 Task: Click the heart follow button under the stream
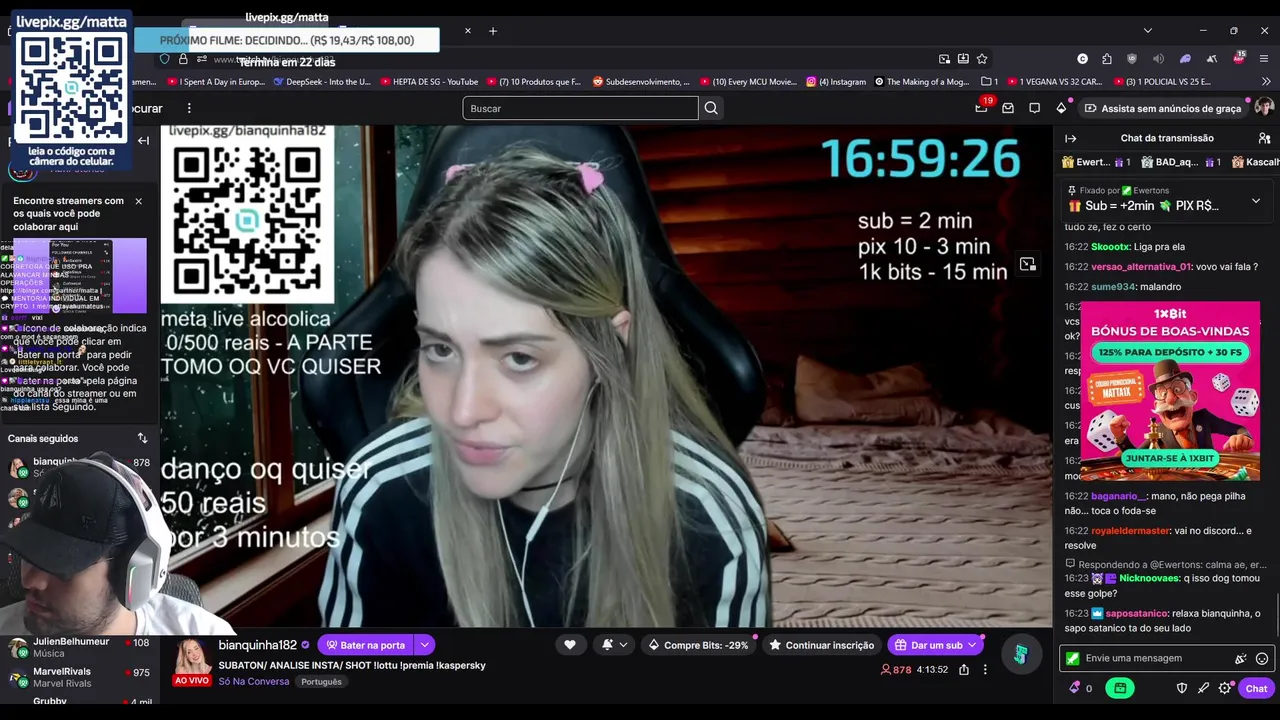570,645
